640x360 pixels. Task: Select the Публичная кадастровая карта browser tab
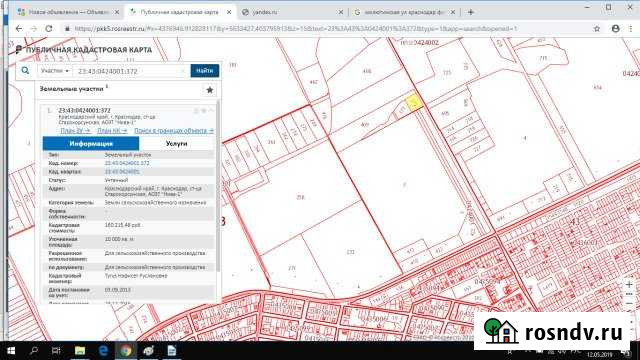pos(179,12)
